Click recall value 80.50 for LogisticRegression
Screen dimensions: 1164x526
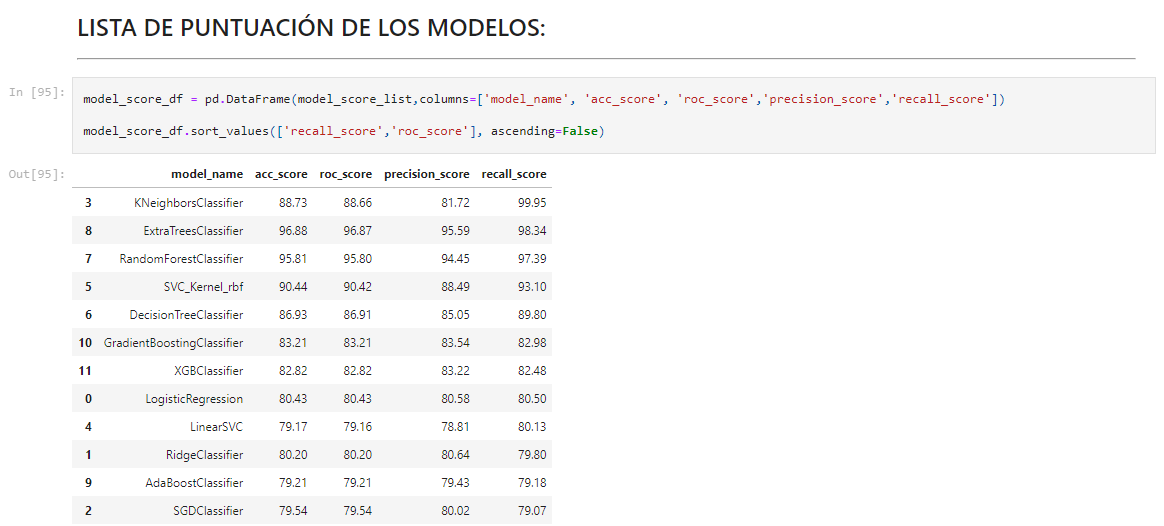(x=532, y=399)
